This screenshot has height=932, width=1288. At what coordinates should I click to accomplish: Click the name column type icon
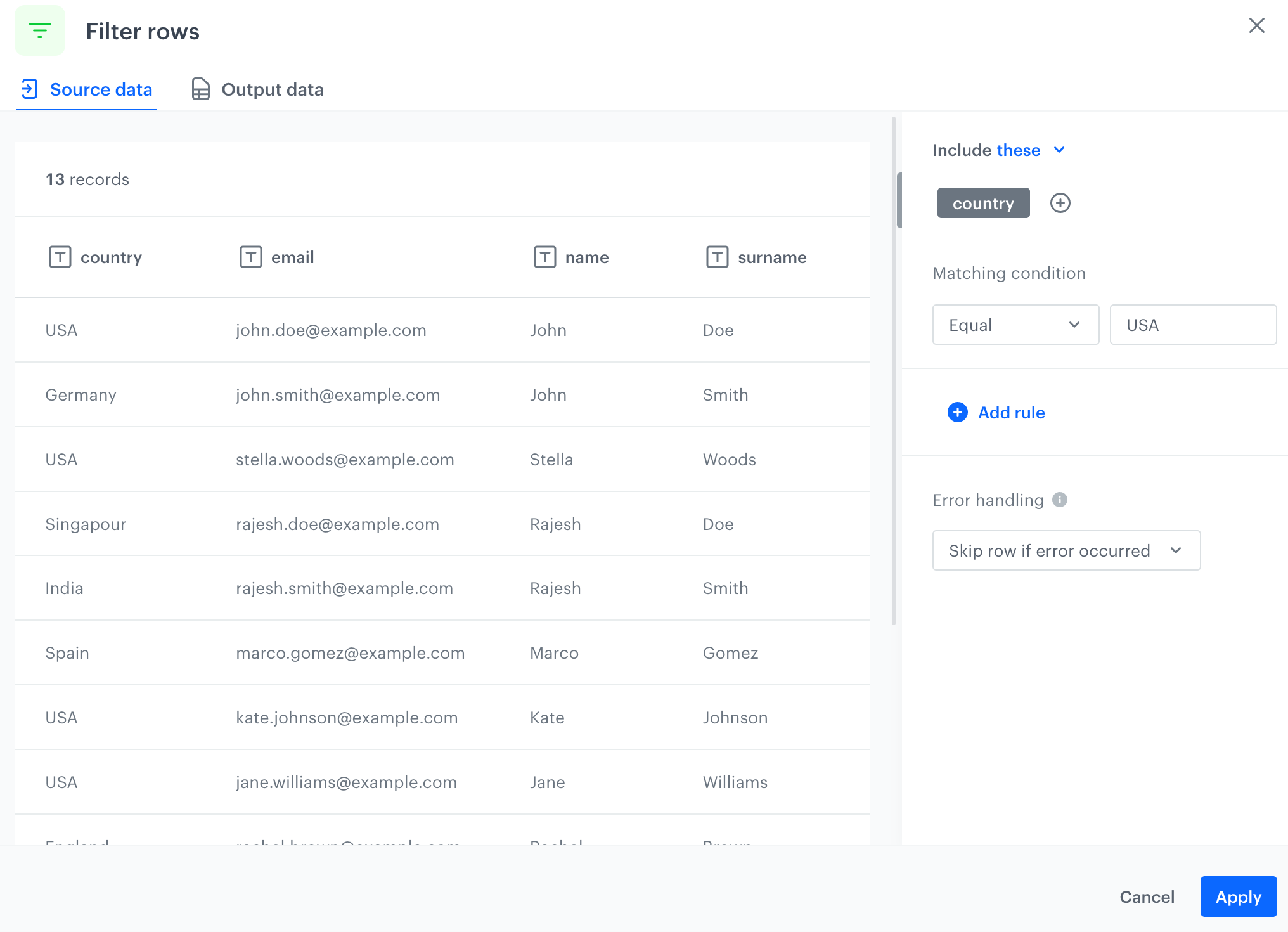click(x=545, y=257)
